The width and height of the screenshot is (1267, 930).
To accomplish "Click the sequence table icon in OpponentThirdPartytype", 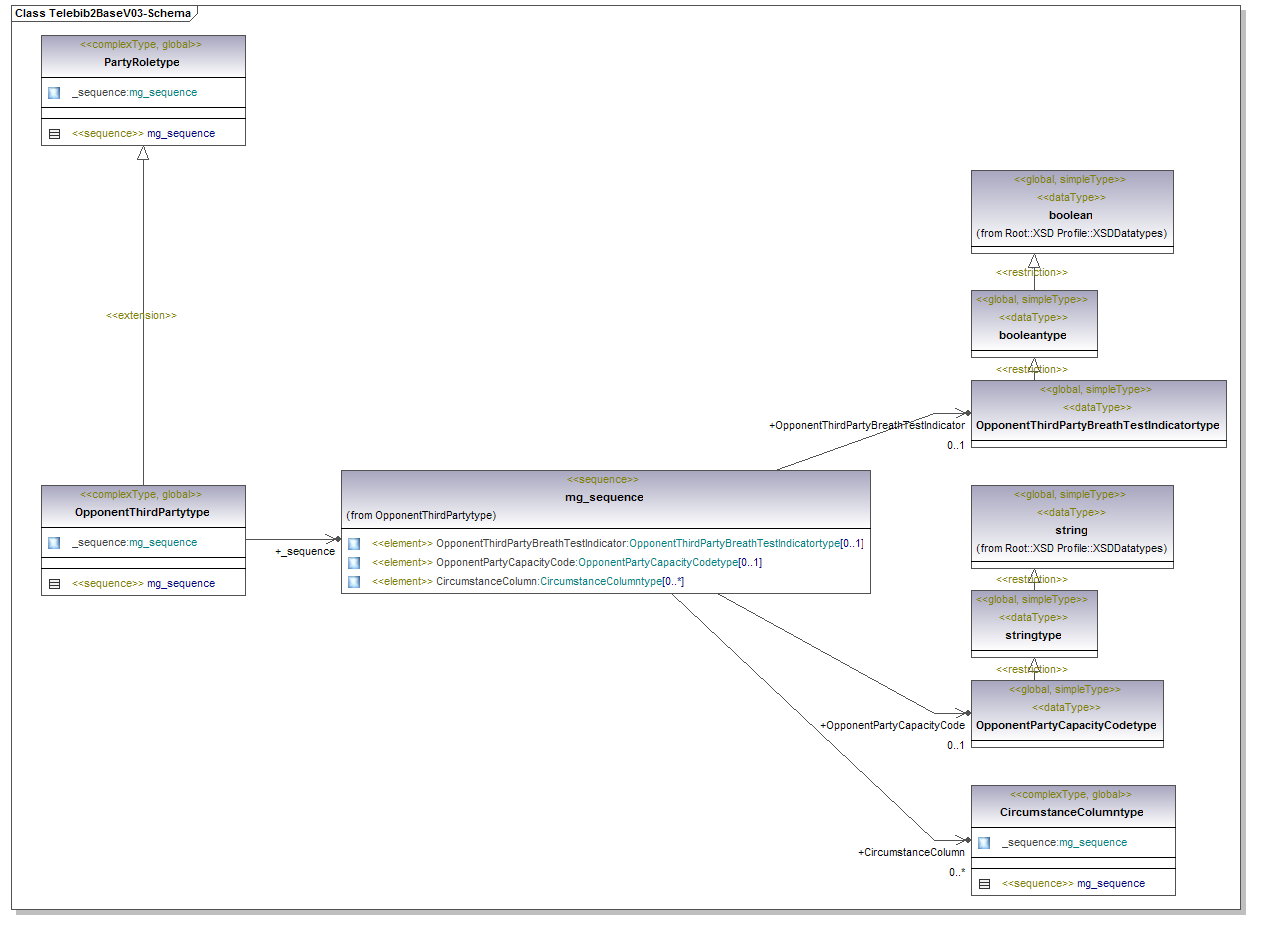I will pos(54,583).
